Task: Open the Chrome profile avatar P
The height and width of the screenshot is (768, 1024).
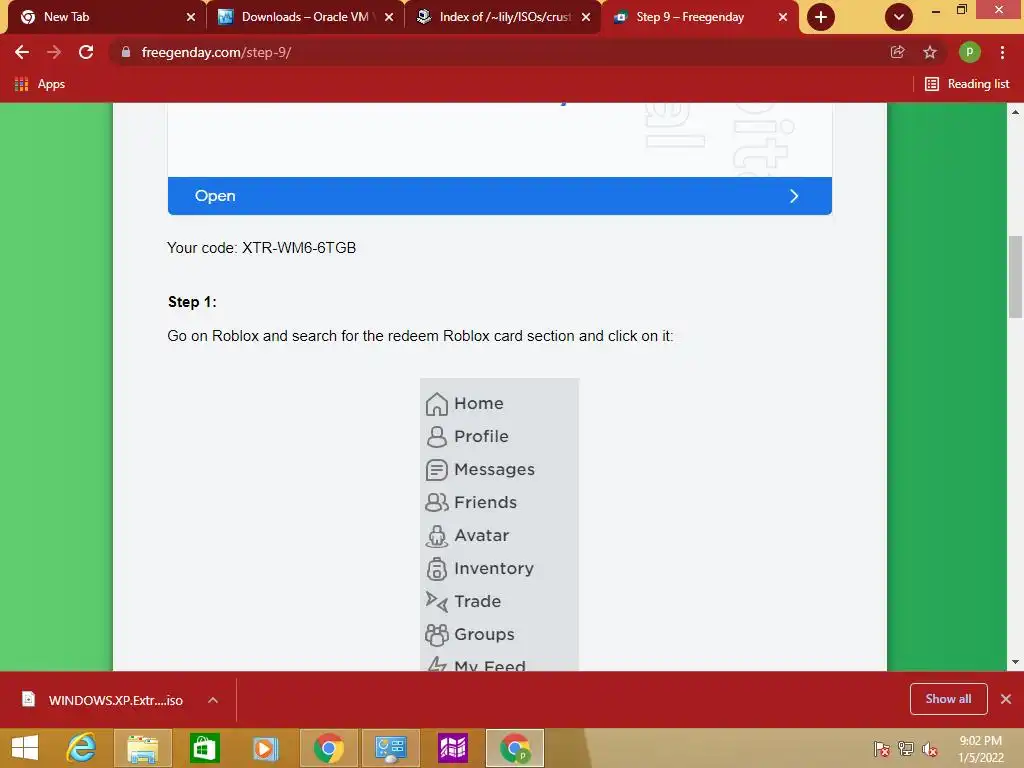Action: point(970,52)
